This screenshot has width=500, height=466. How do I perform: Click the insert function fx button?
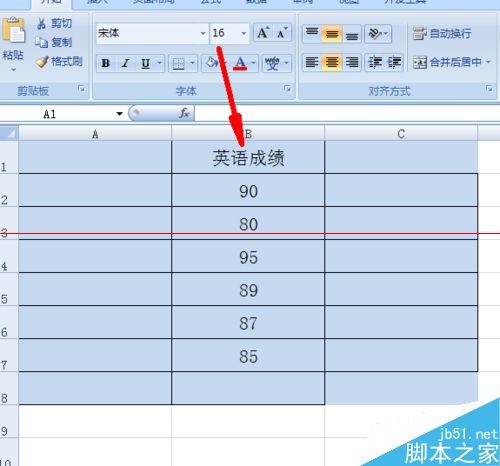(184, 113)
